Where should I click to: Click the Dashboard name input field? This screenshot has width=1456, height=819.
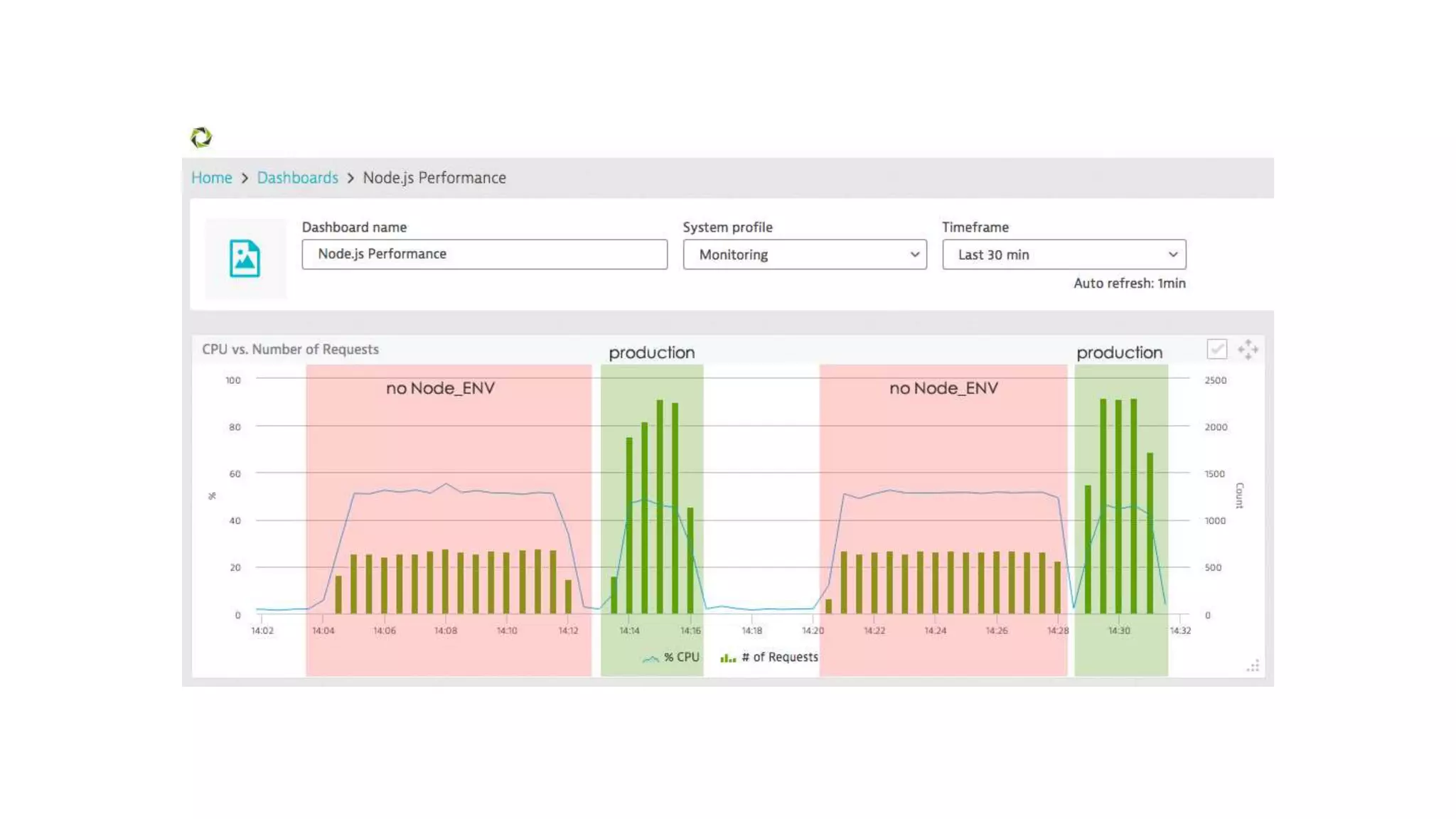pos(484,255)
